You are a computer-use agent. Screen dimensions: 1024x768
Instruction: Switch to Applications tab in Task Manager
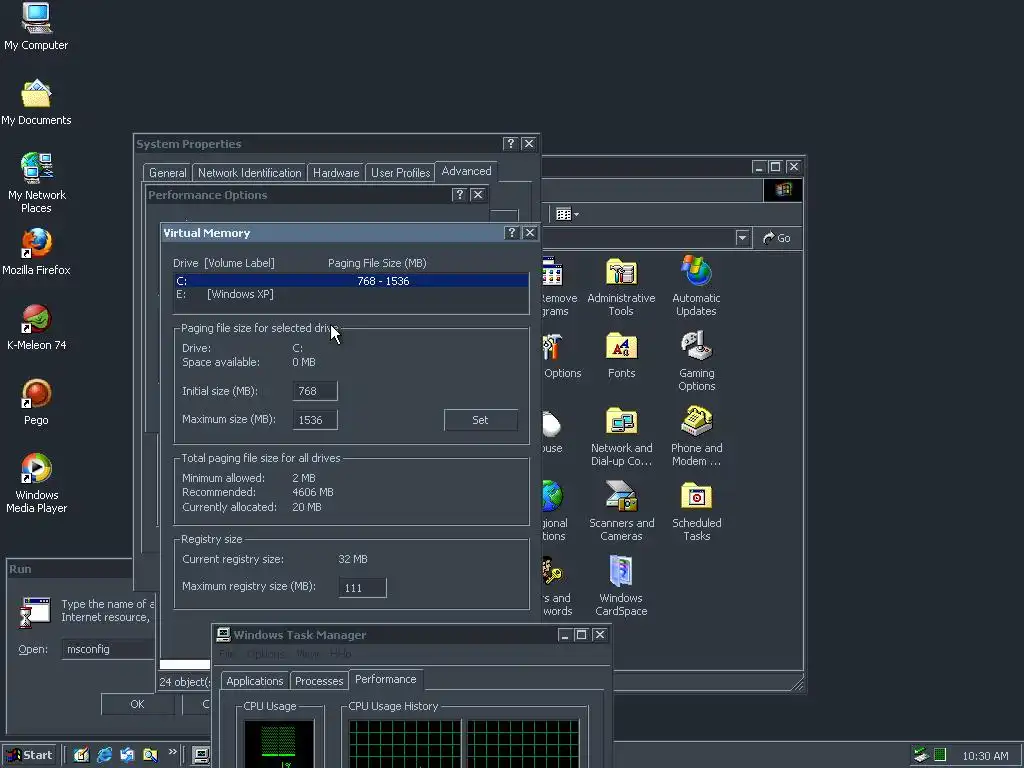coord(255,681)
